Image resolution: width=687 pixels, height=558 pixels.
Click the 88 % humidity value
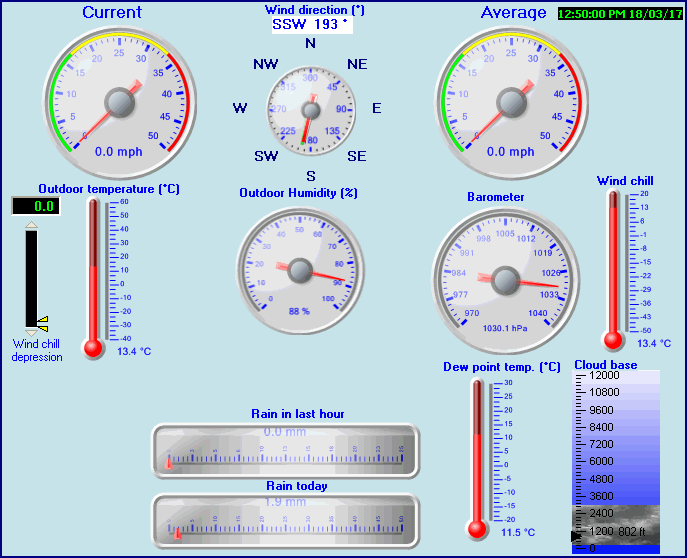[x=299, y=311]
